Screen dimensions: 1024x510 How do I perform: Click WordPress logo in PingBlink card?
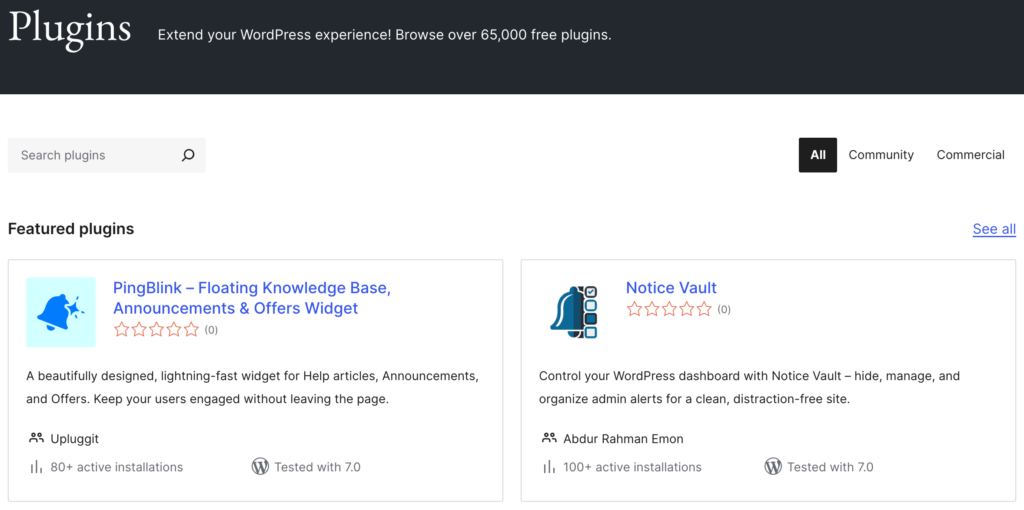point(260,467)
